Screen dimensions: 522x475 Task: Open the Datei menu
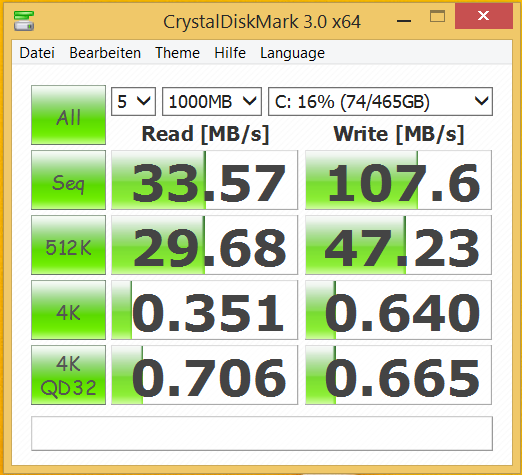(37, 53)
